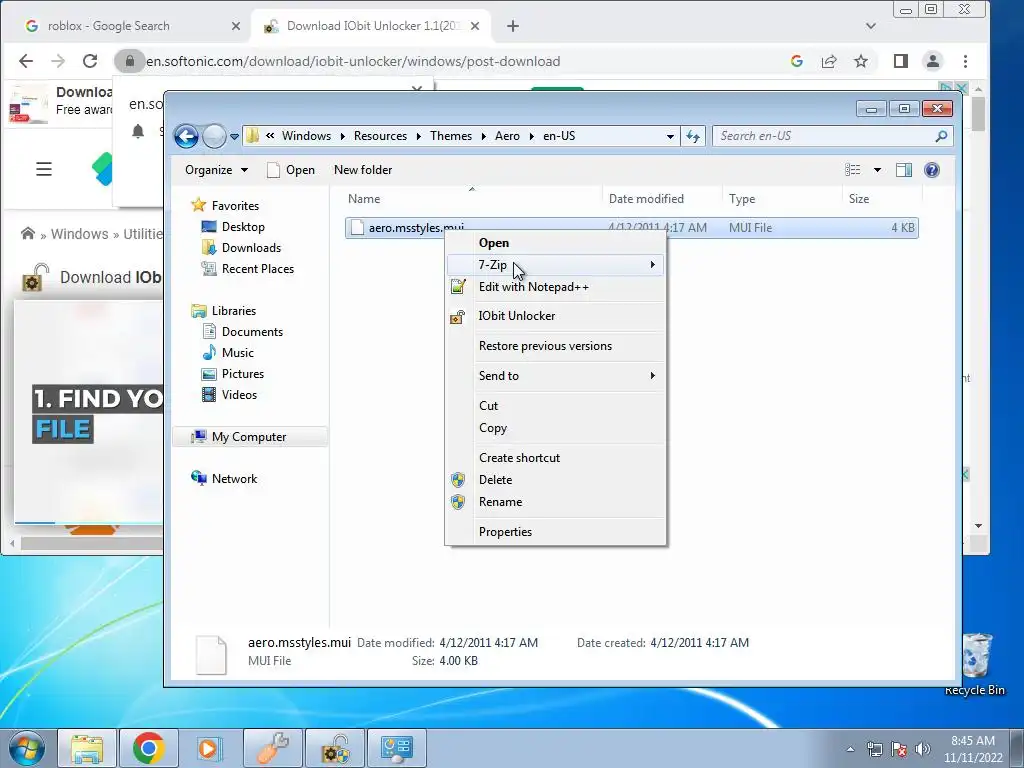Open Recent Places in navigation pane

point(258,269)
